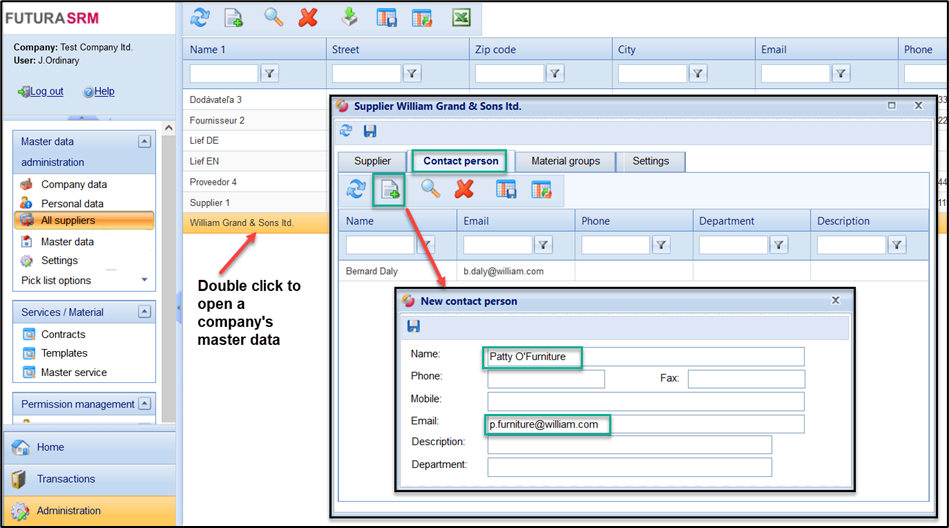The width and height of the screenshot is (949, 528).
Task: Collapse the Services / Material panel
Action: (x=144, y=312)
